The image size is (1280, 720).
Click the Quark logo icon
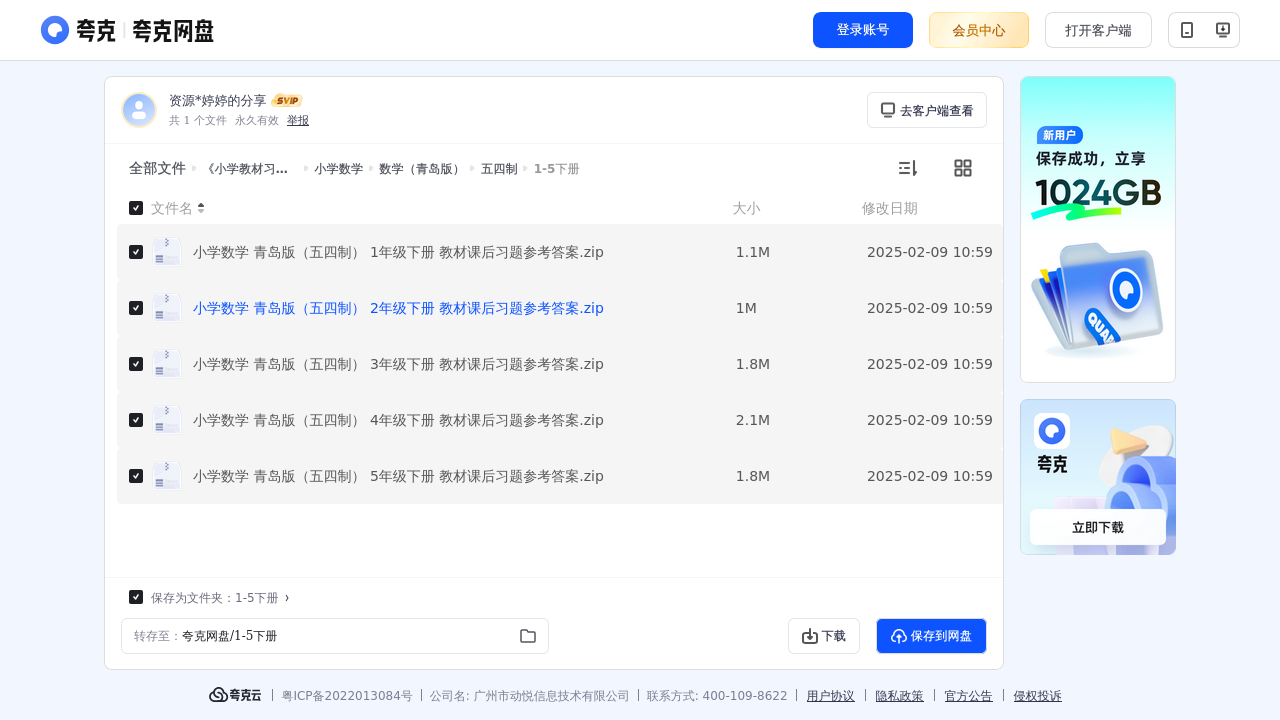click(x=55, y=30)
